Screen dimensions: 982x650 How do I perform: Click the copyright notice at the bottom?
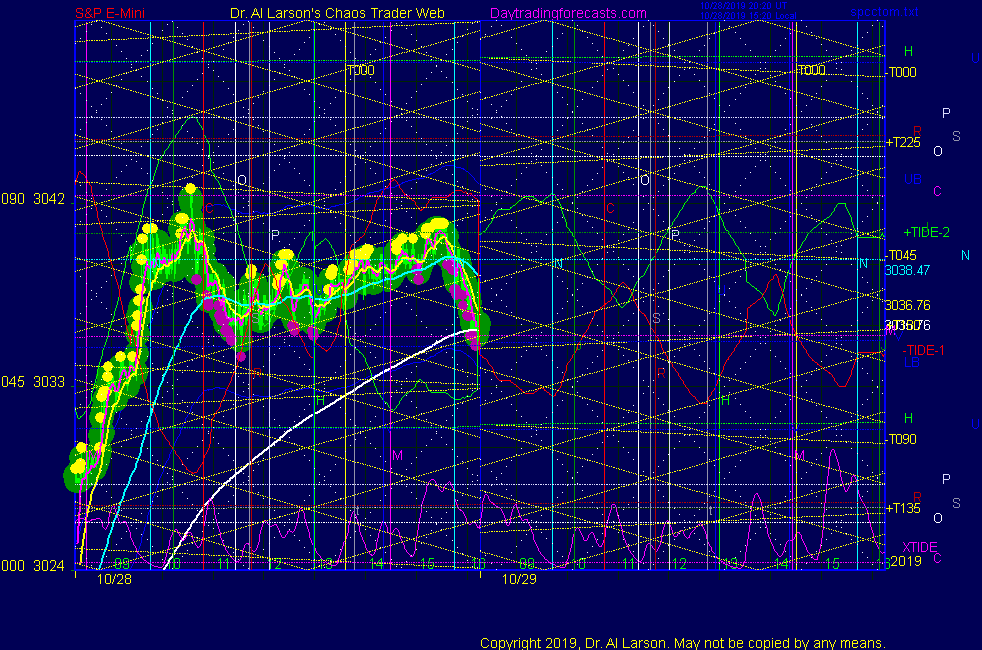(682, 642)
